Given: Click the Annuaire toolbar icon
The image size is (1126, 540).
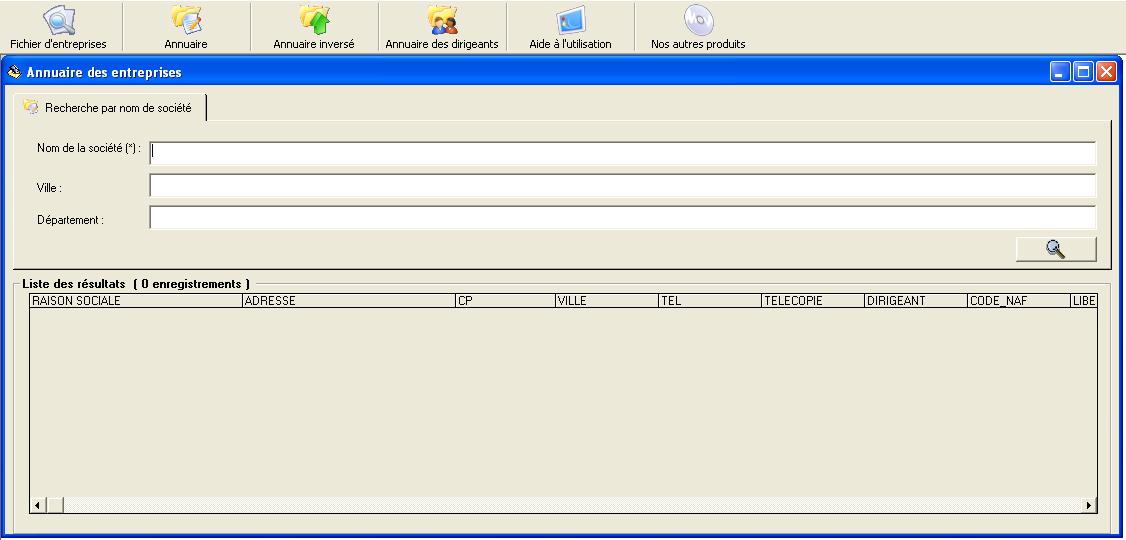Looking at the screenshot, I should (186, 21).
